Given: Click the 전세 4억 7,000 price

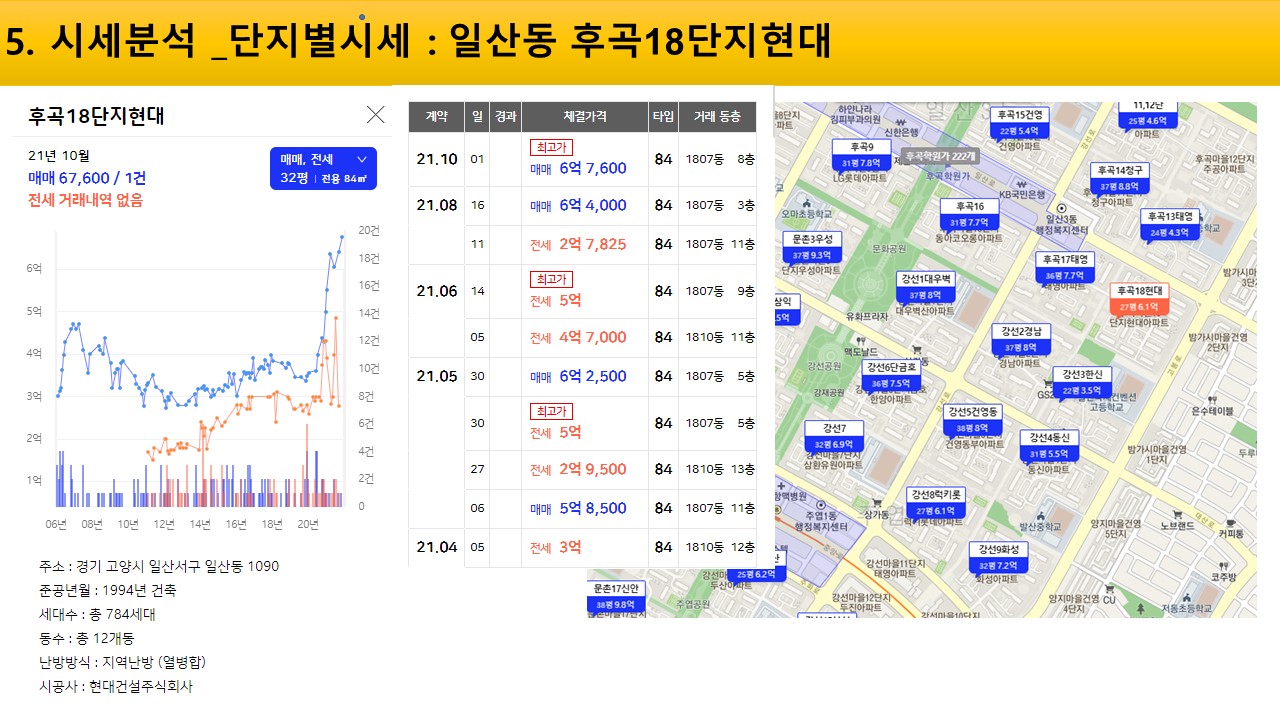Looking at the screenshot, I should (578, 337).
